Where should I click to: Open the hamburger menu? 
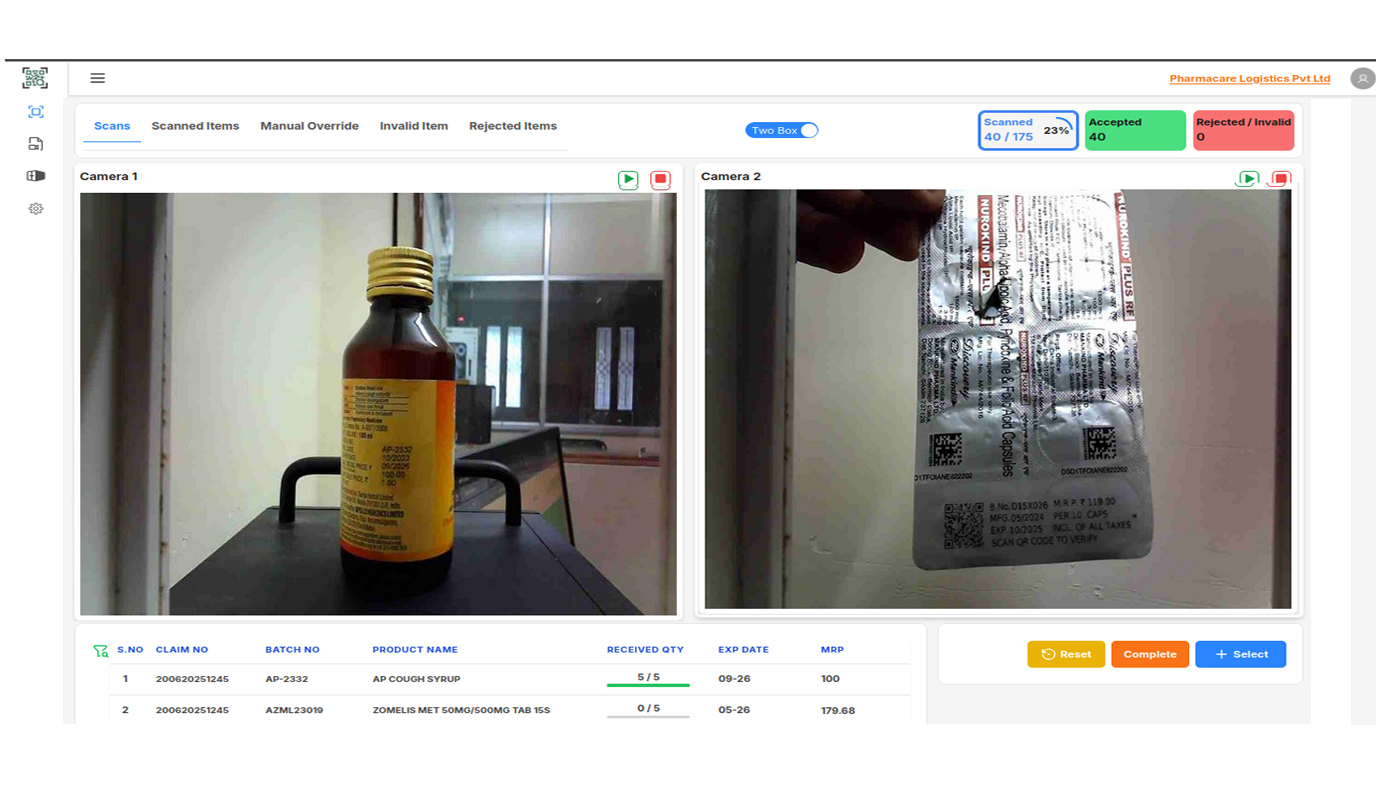(97, 78)
